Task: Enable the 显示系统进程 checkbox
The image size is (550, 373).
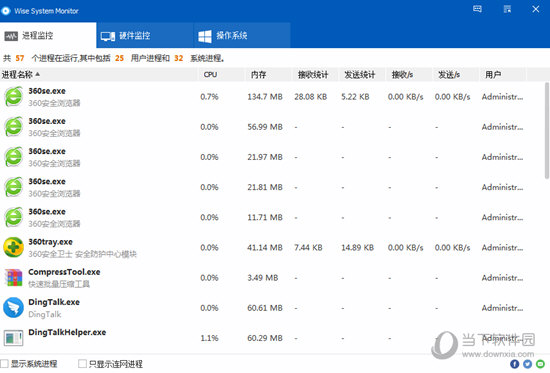Action: coord(4,364)
